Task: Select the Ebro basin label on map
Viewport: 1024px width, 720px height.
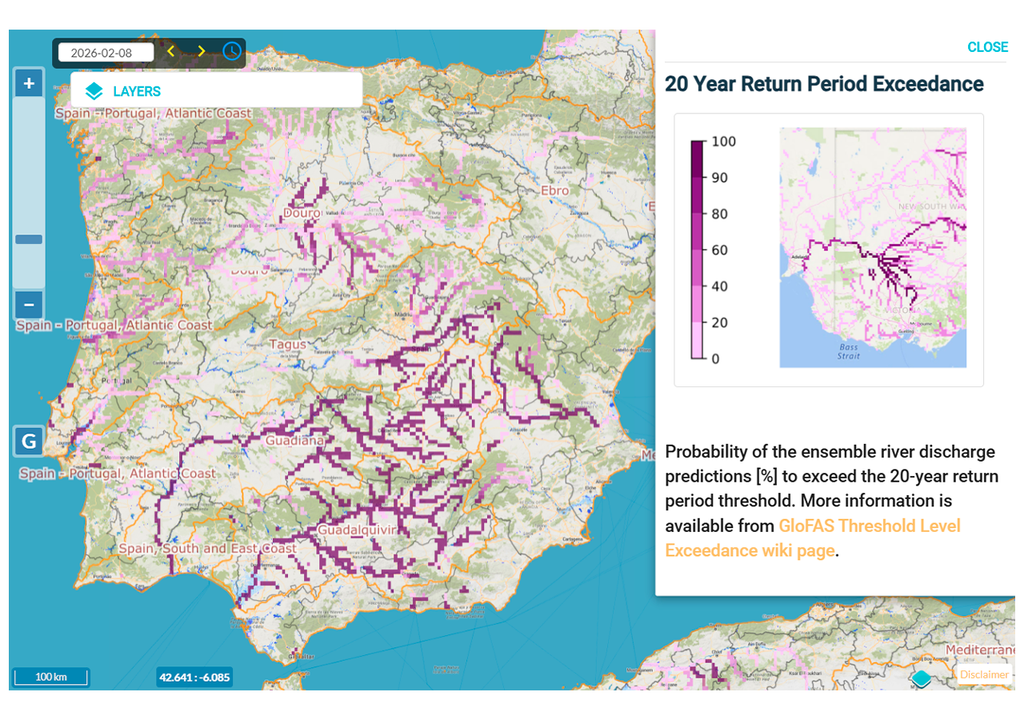Action: [554, 190]
